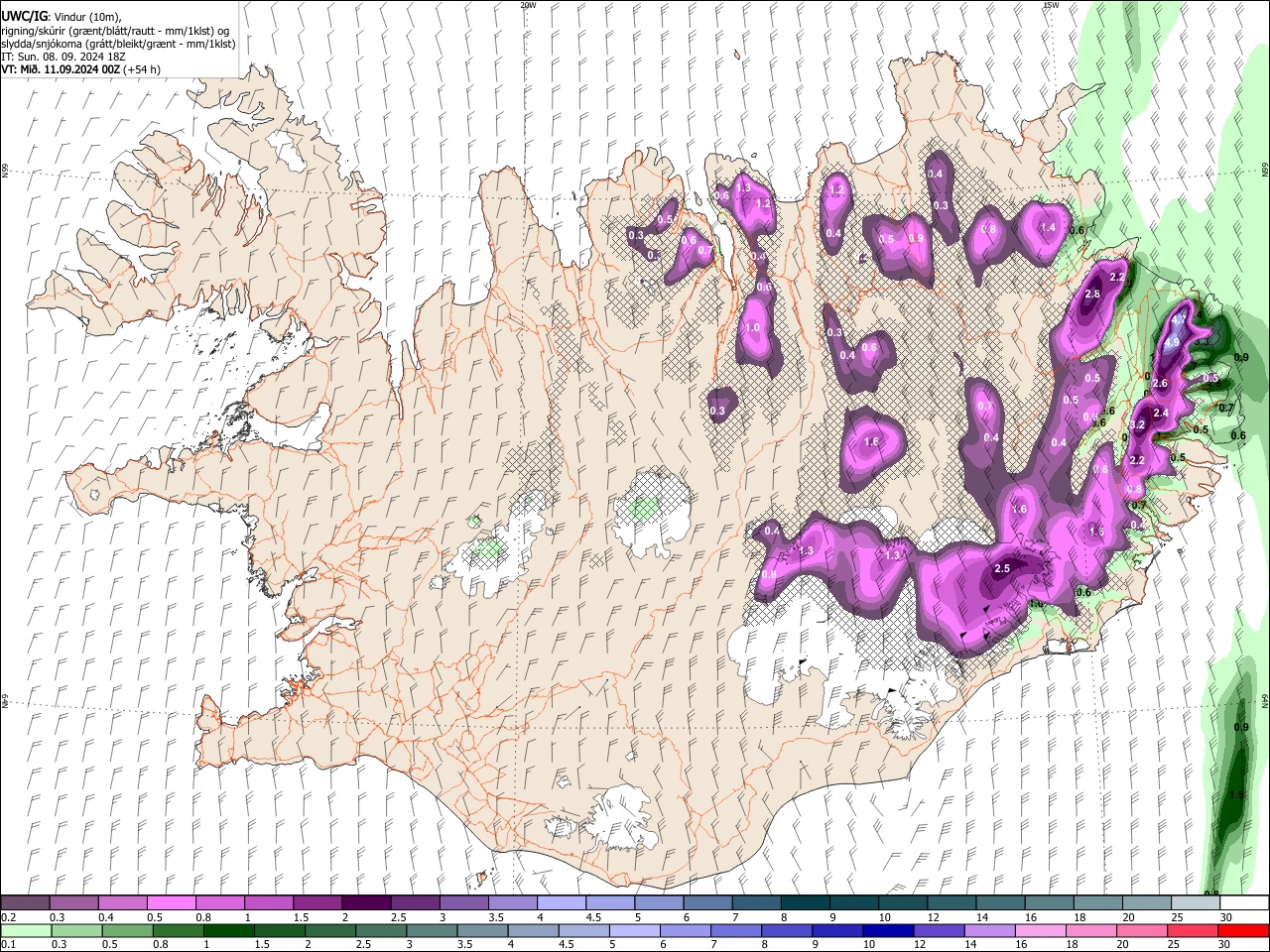Select bright pink upper swatch labeled 0.5
1270x952 pixels.
pyautogui.click(x=171, y=903)
